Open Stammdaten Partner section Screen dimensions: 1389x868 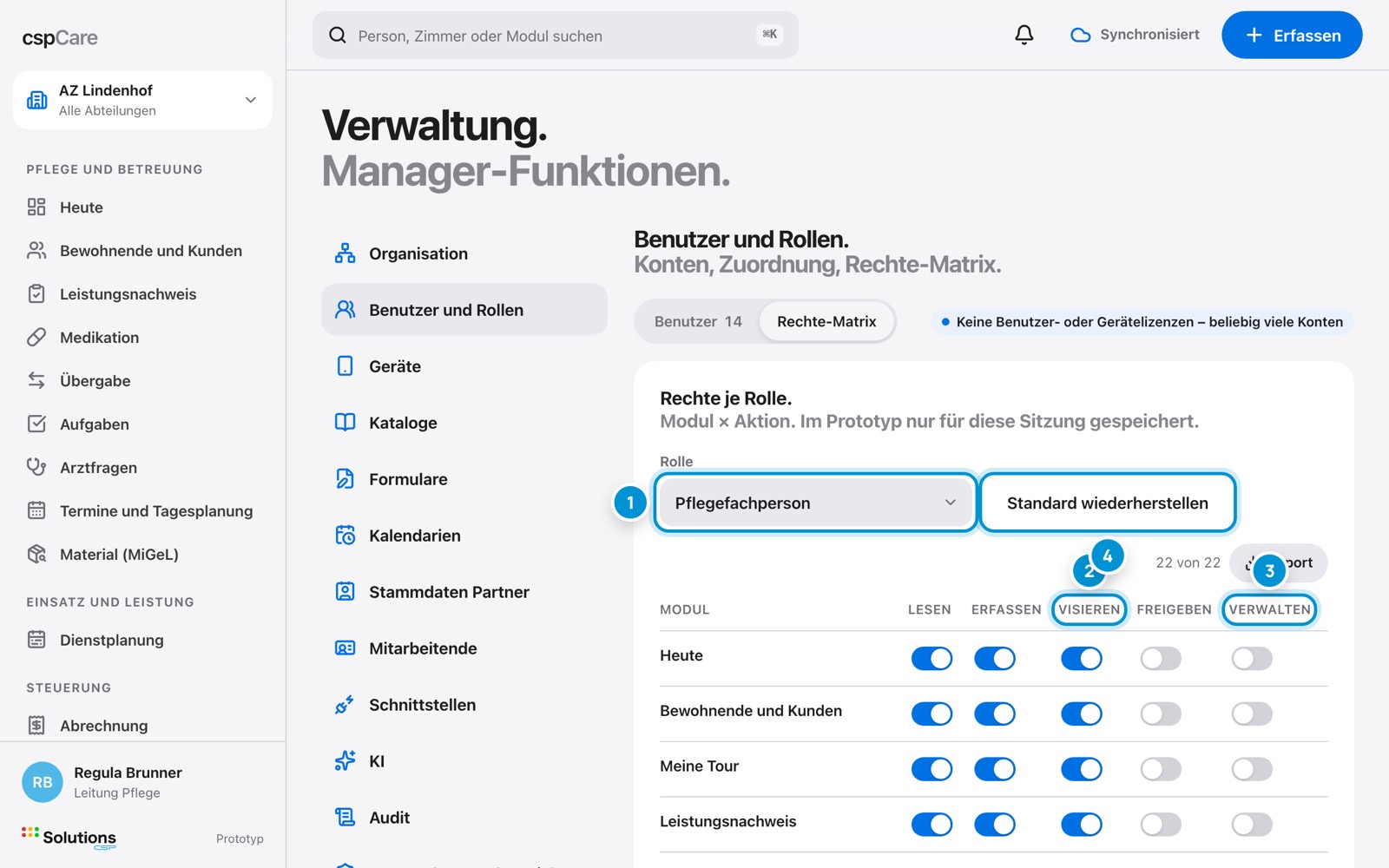tap(464, 592)
